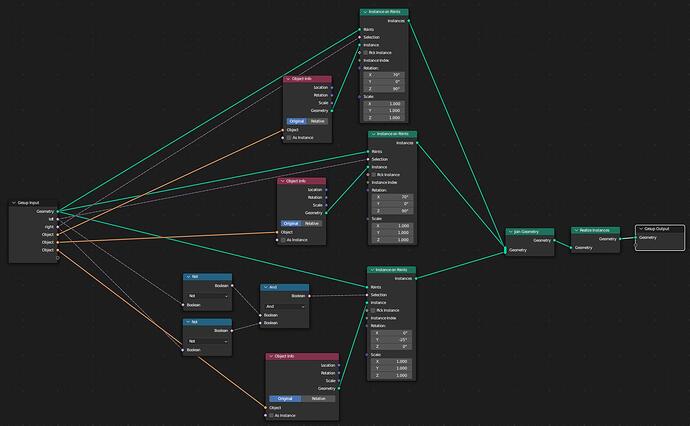
Task: Enable Pick Instance on the topmost Instance on Points
Action: (x=366, y=53)
